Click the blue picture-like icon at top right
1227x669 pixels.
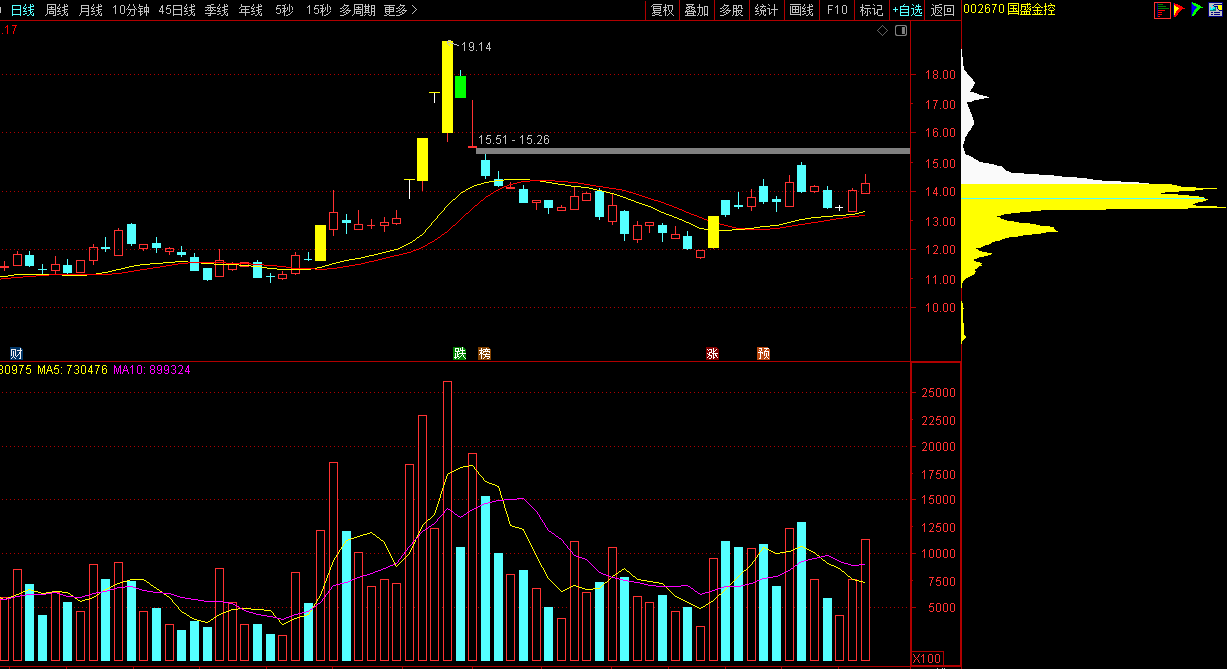click(x=1213, y=10)
